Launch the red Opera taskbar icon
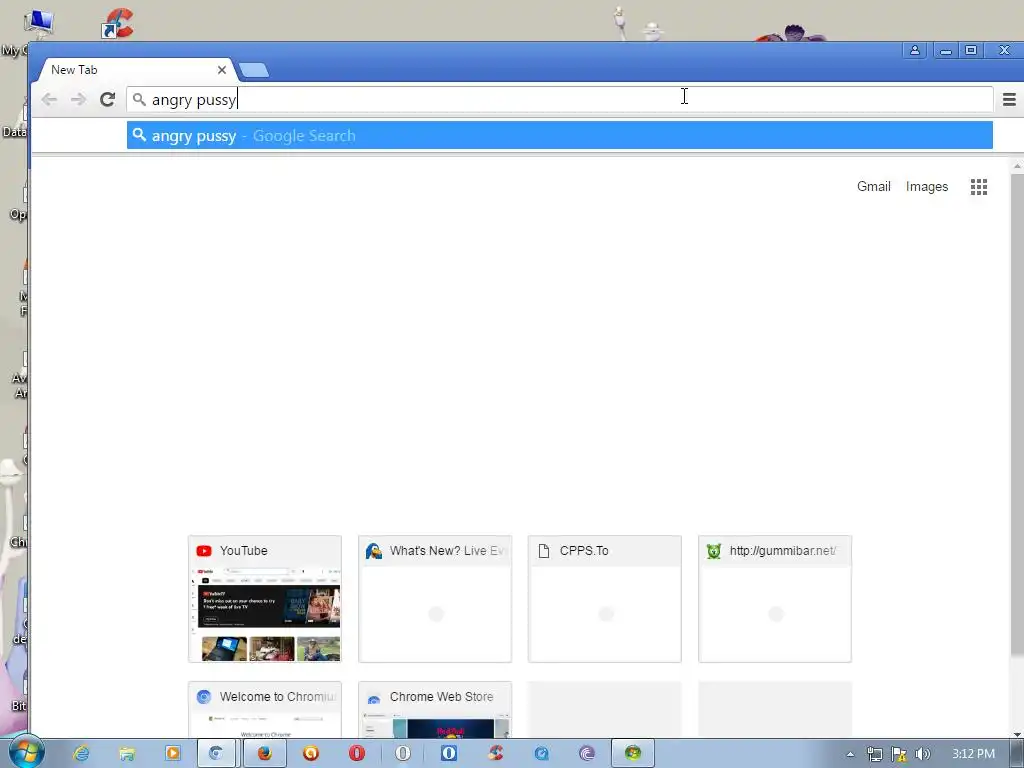1024x768 pixels. point(357,754)
